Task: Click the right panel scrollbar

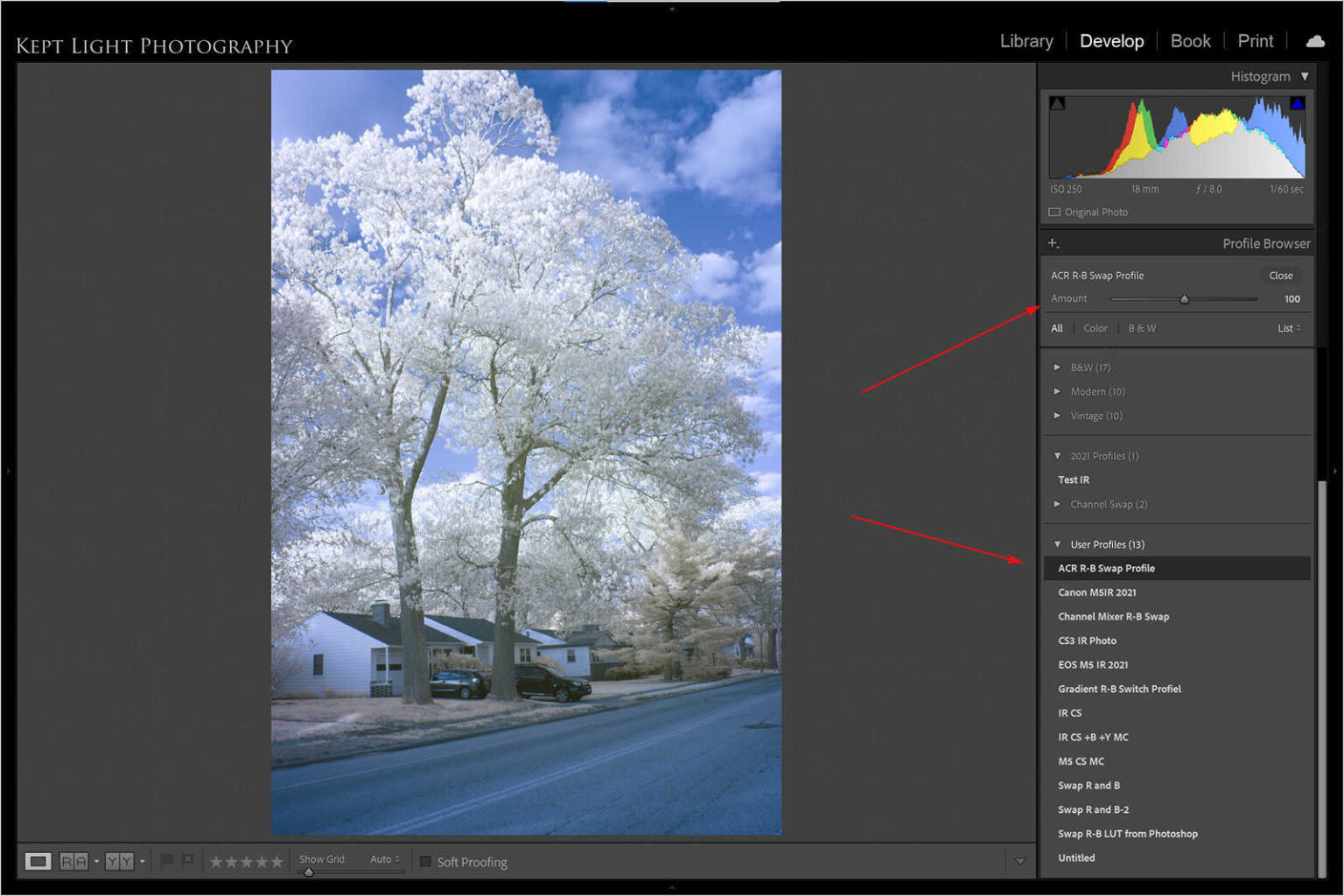Action: coord(1322,678)
